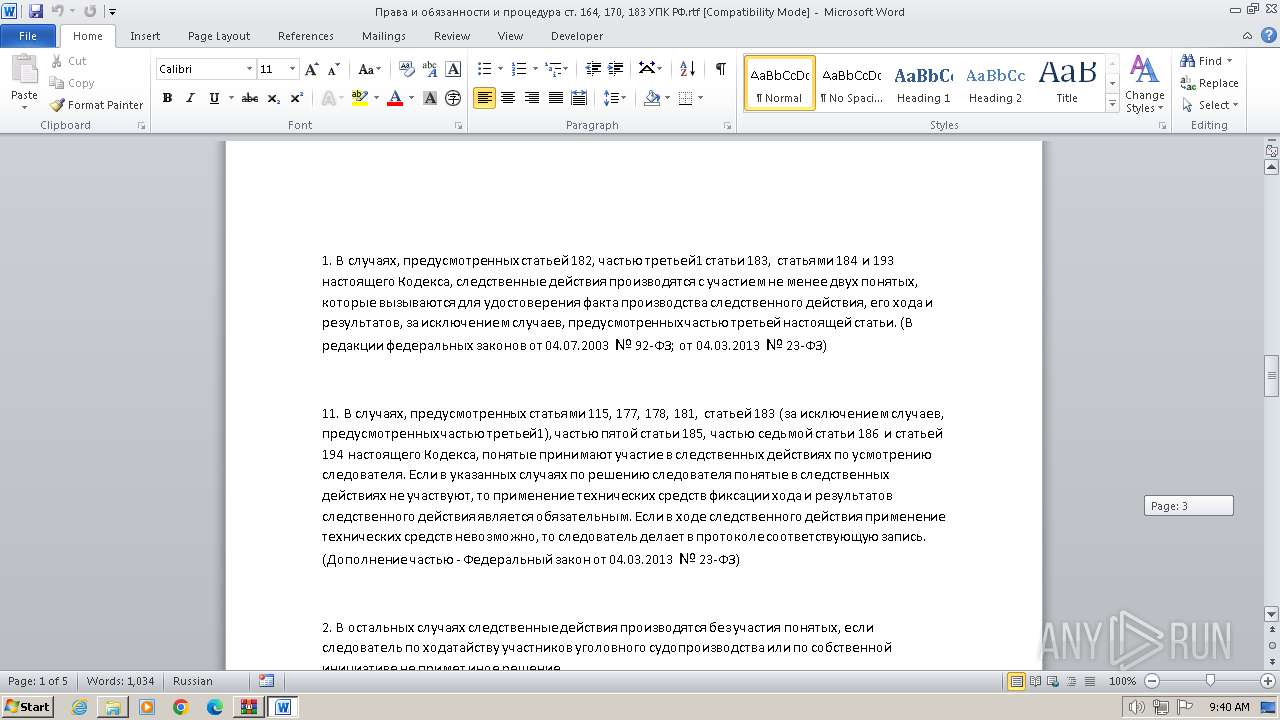This screenshot has width=1280, height=720.
Task: Switch to the Page Layout tab
Action: click(x=219, y=36)
